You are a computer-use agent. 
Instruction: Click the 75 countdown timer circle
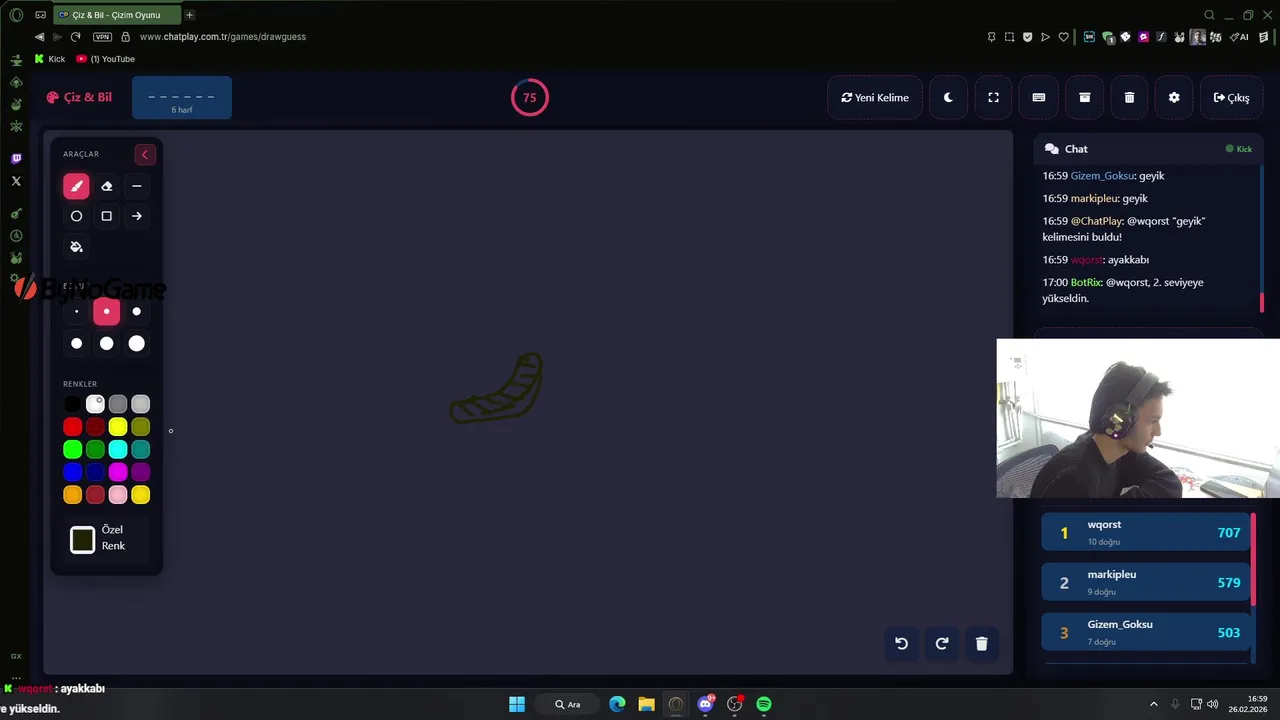529,98
